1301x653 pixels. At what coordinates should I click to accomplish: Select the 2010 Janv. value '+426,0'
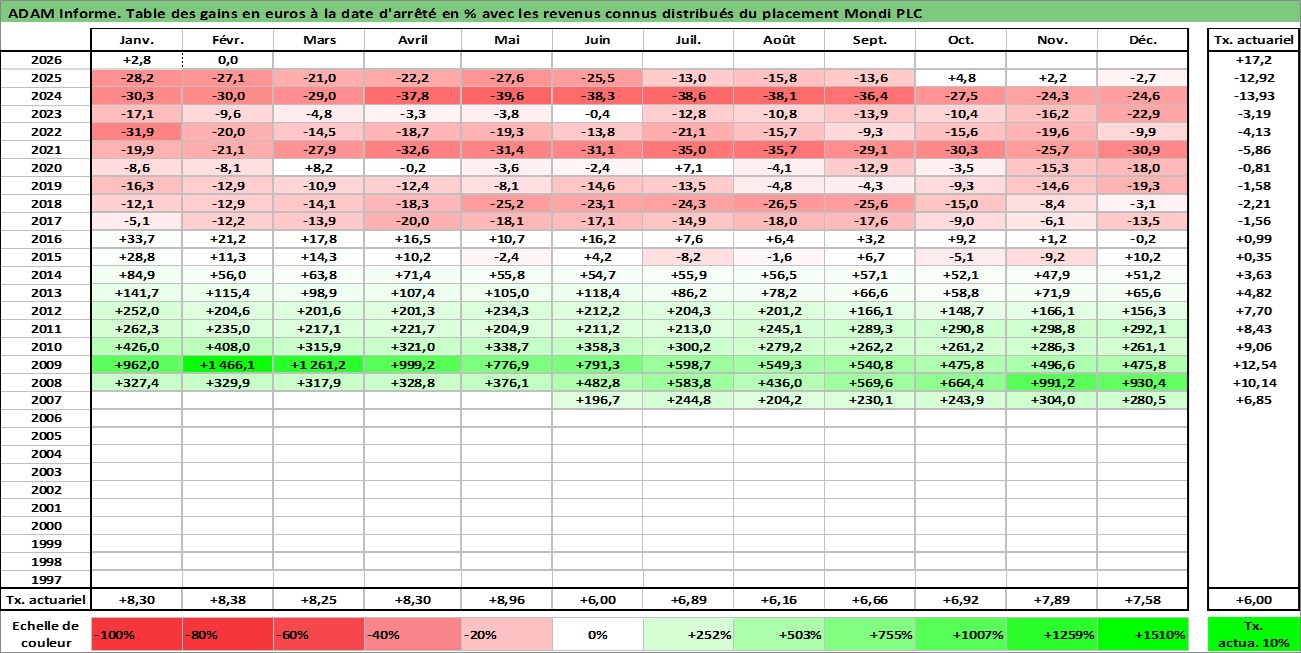pos(136,347)
